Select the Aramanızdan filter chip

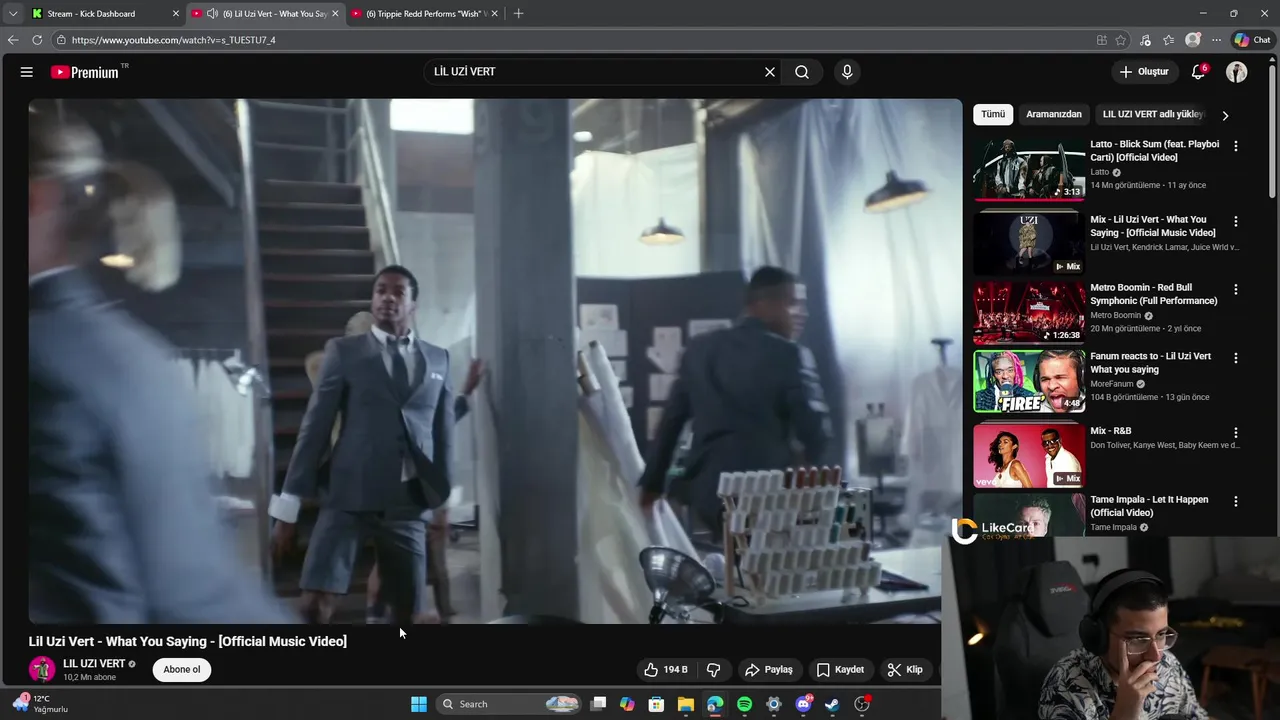coord(1054,114)
